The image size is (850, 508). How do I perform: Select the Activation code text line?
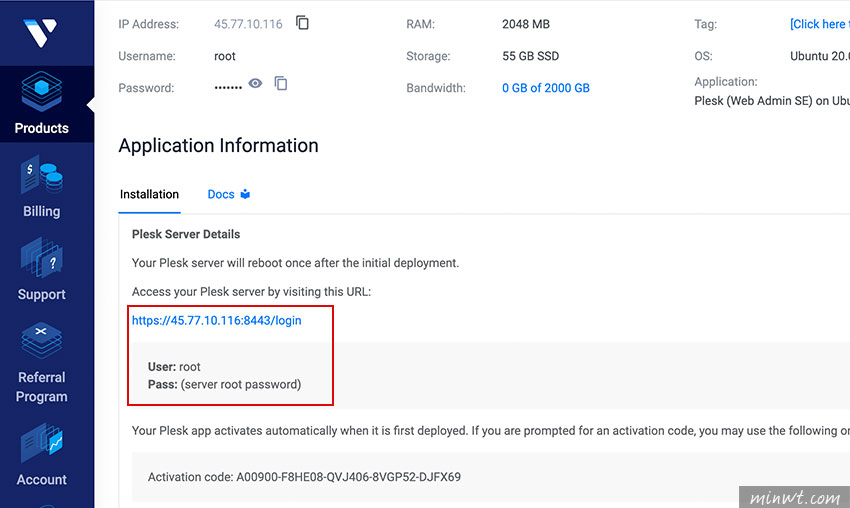coord(304,477)
